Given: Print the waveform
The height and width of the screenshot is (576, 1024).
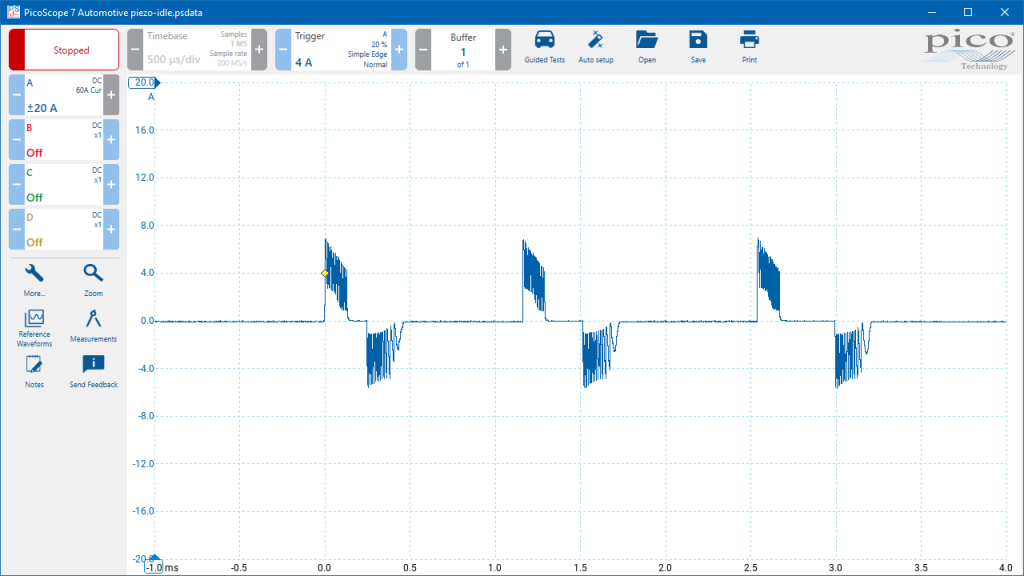Looking at the screenshot, I should coord(749,47).
